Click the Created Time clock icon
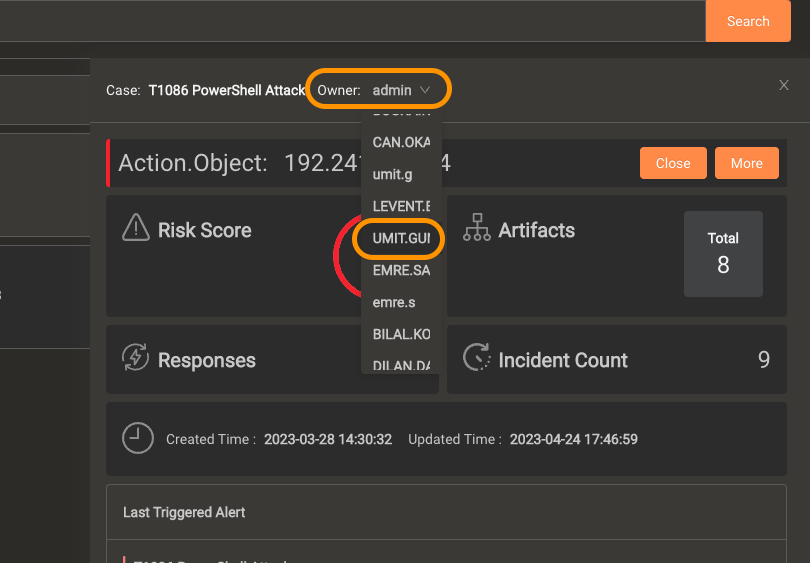The height and width of the screenshot is (563, 810). [x=138, y=439]
